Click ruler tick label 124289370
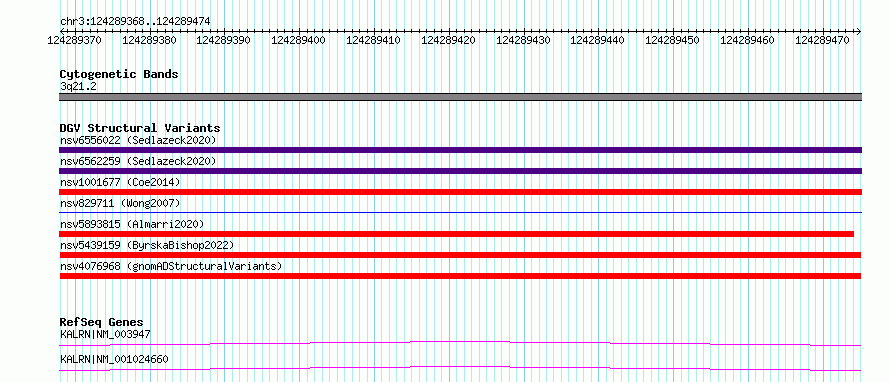Image resolution: width=890 pixels, height=382 pixels. point(74,41)
